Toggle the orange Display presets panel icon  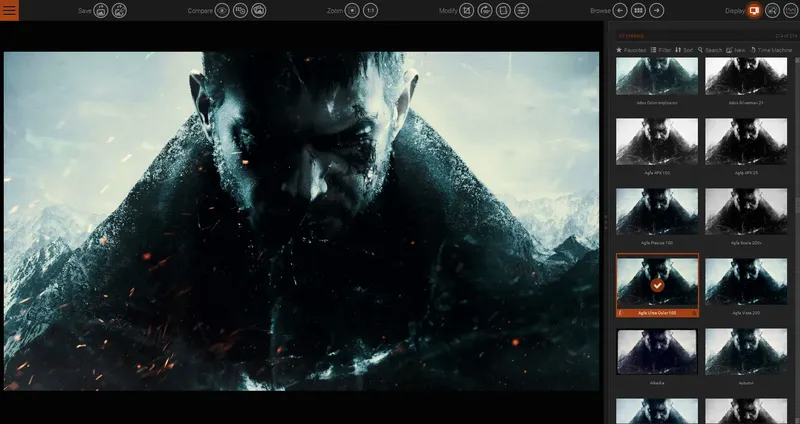tap(754, 10)
